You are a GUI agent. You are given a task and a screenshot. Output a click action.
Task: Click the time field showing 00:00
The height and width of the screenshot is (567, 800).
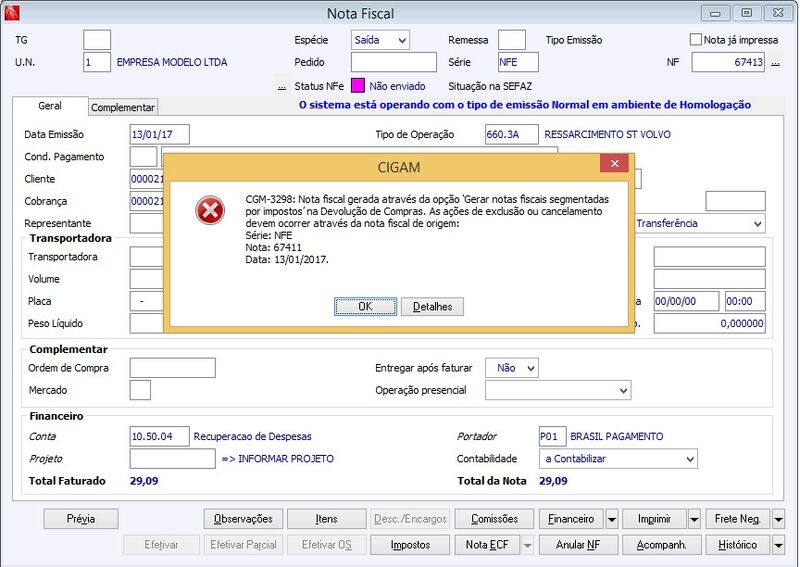click(745, 302)
